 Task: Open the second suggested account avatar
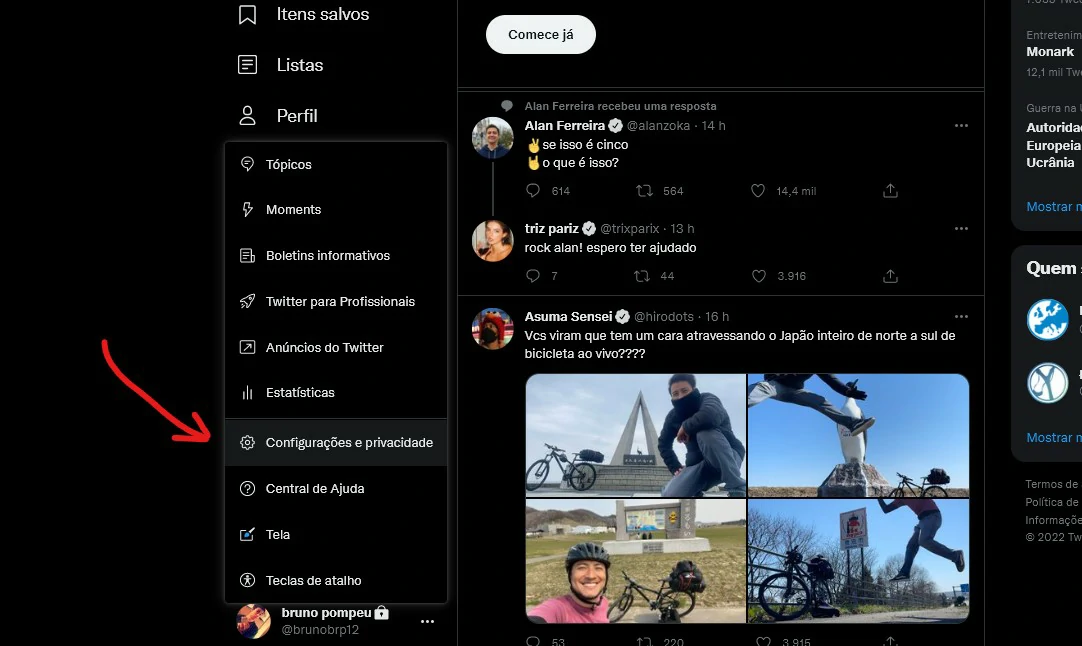point(1047,382)
